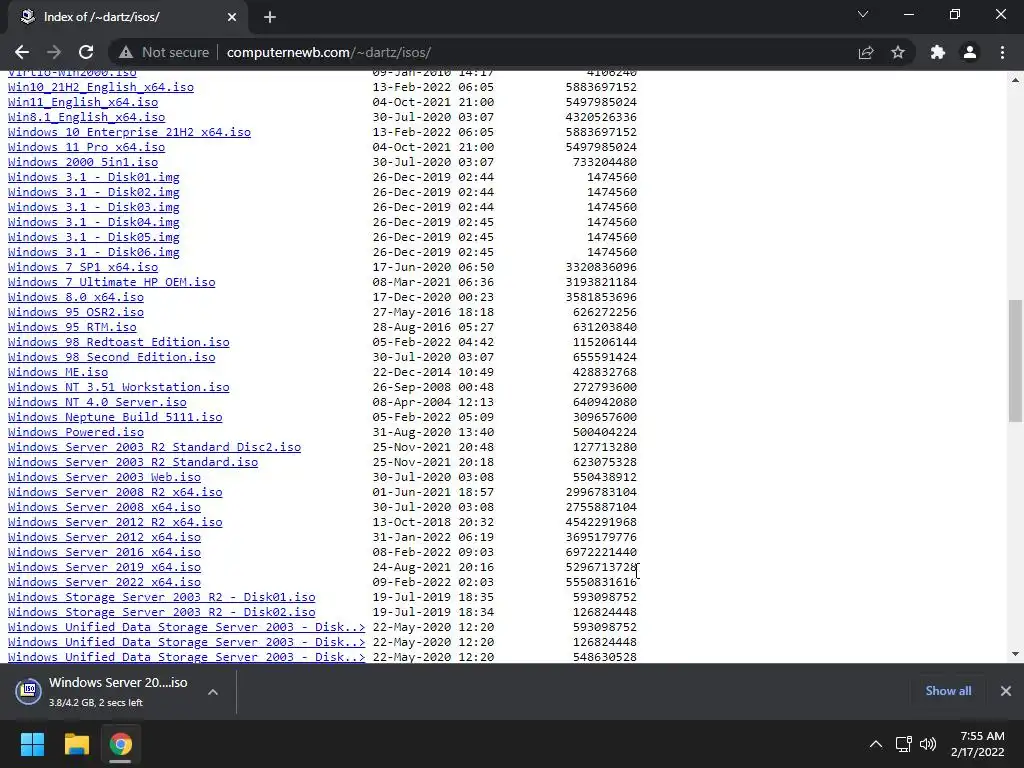Image resolution: width=1024 pixels, height=768 pixels.
Task: Select date 13-Oct-2018 20:32
Action: [433, 522]
